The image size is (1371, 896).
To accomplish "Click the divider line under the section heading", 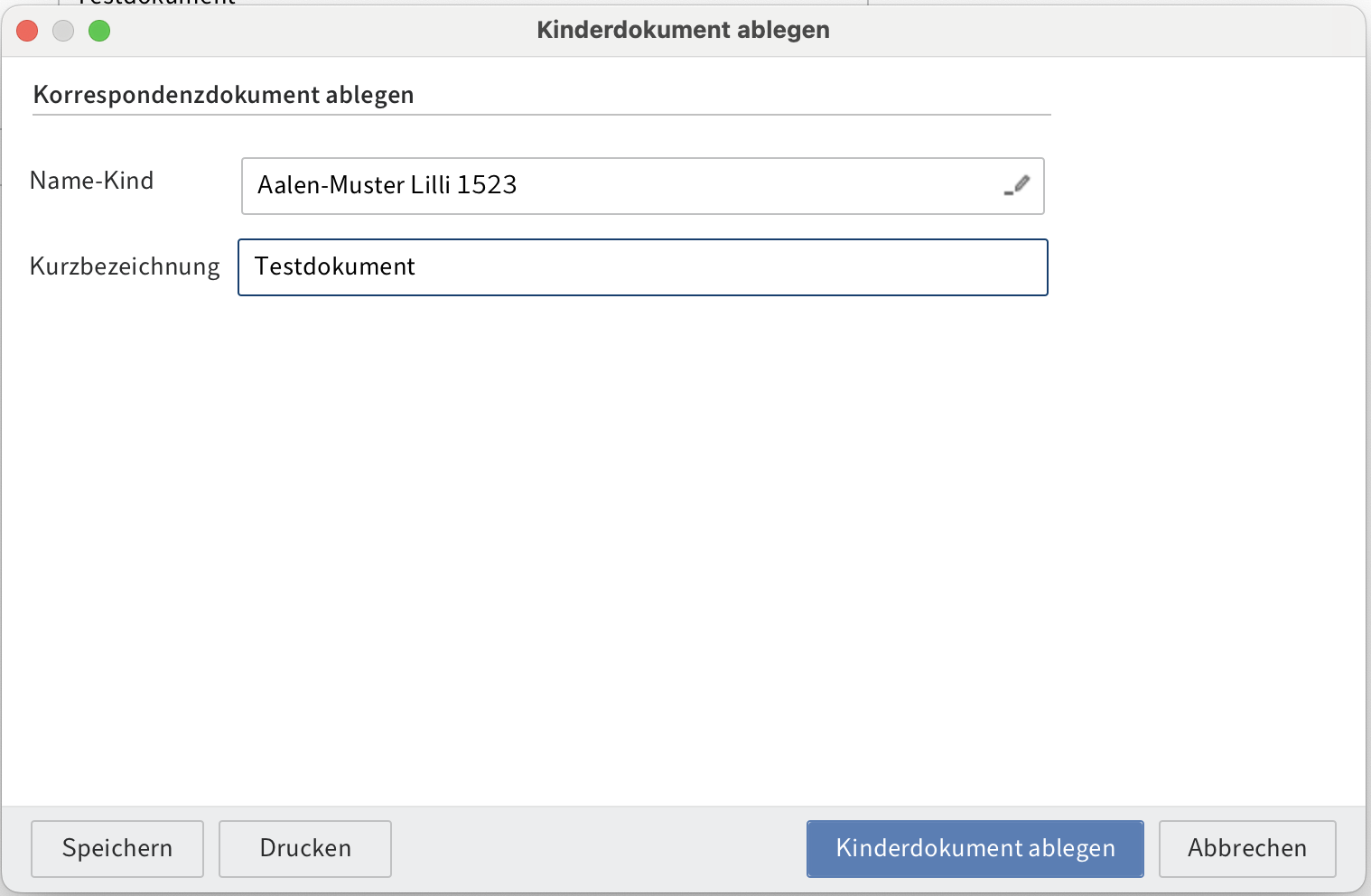I will click(542, 115).
